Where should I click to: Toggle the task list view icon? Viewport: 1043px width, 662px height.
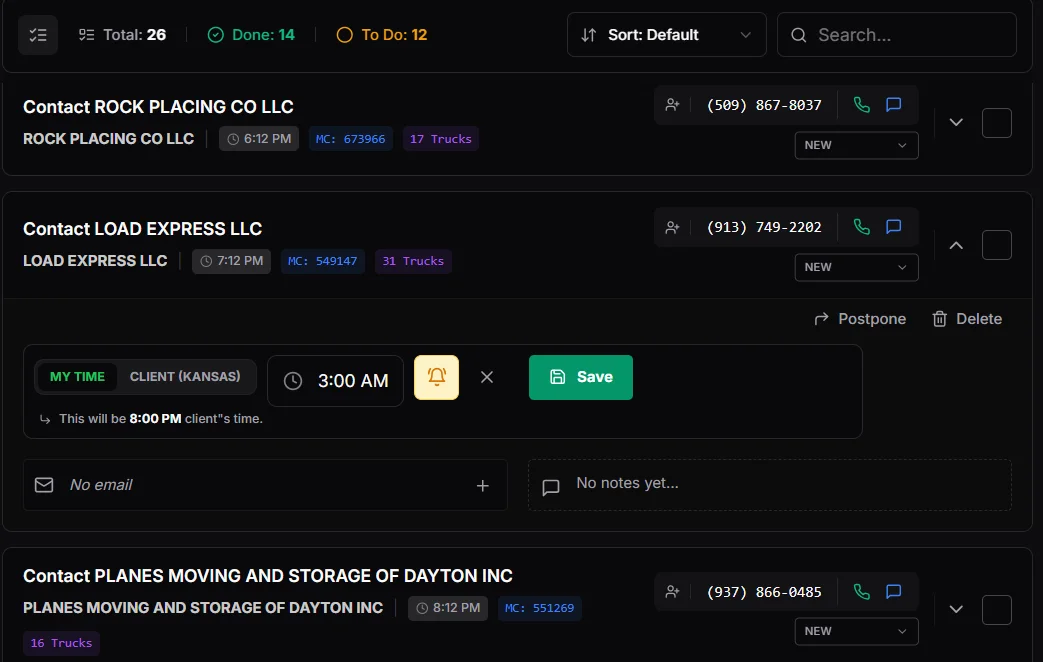pos(38,35)
